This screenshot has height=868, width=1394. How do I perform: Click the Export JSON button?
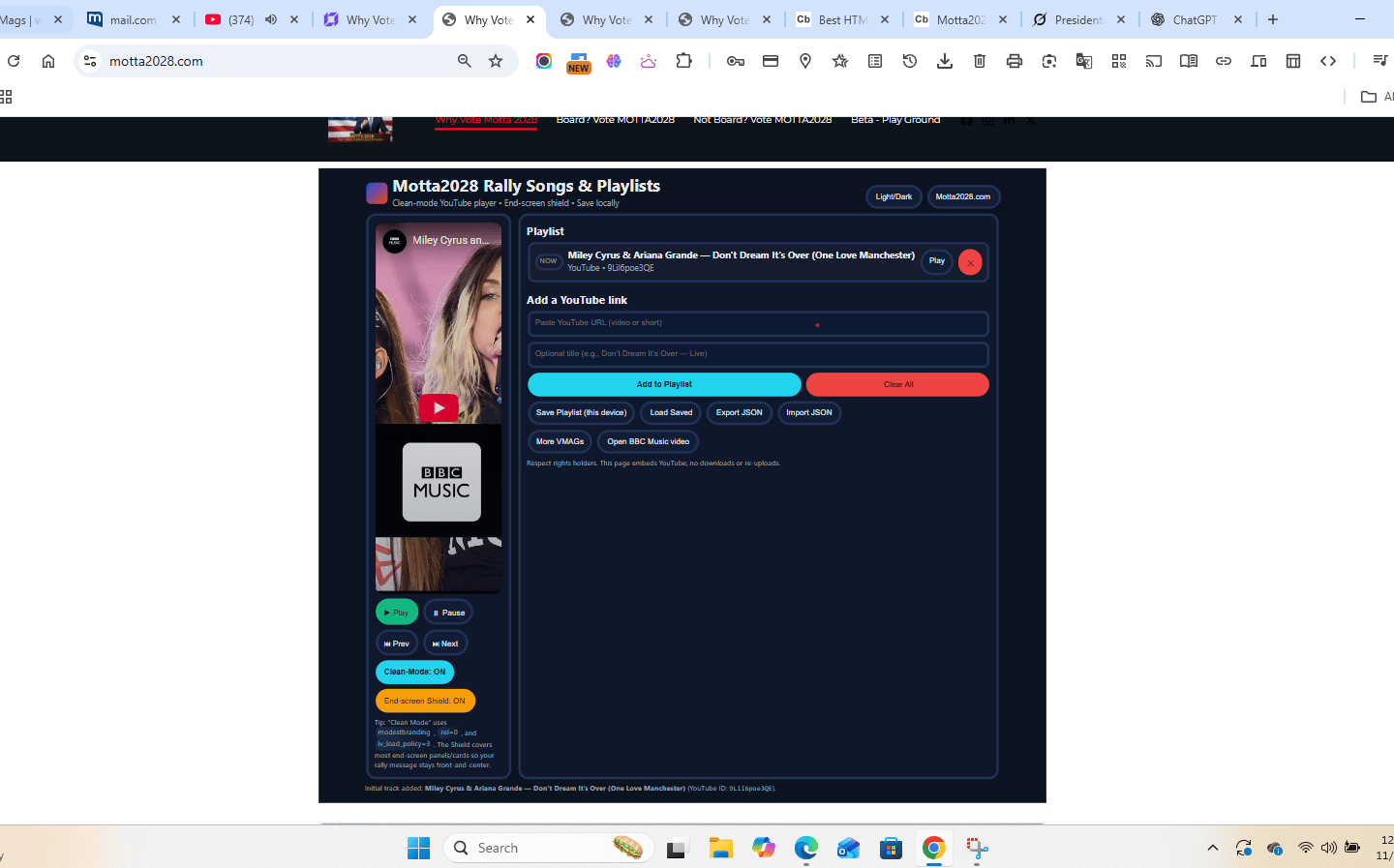pyautogui.click(x=740, y=413)
